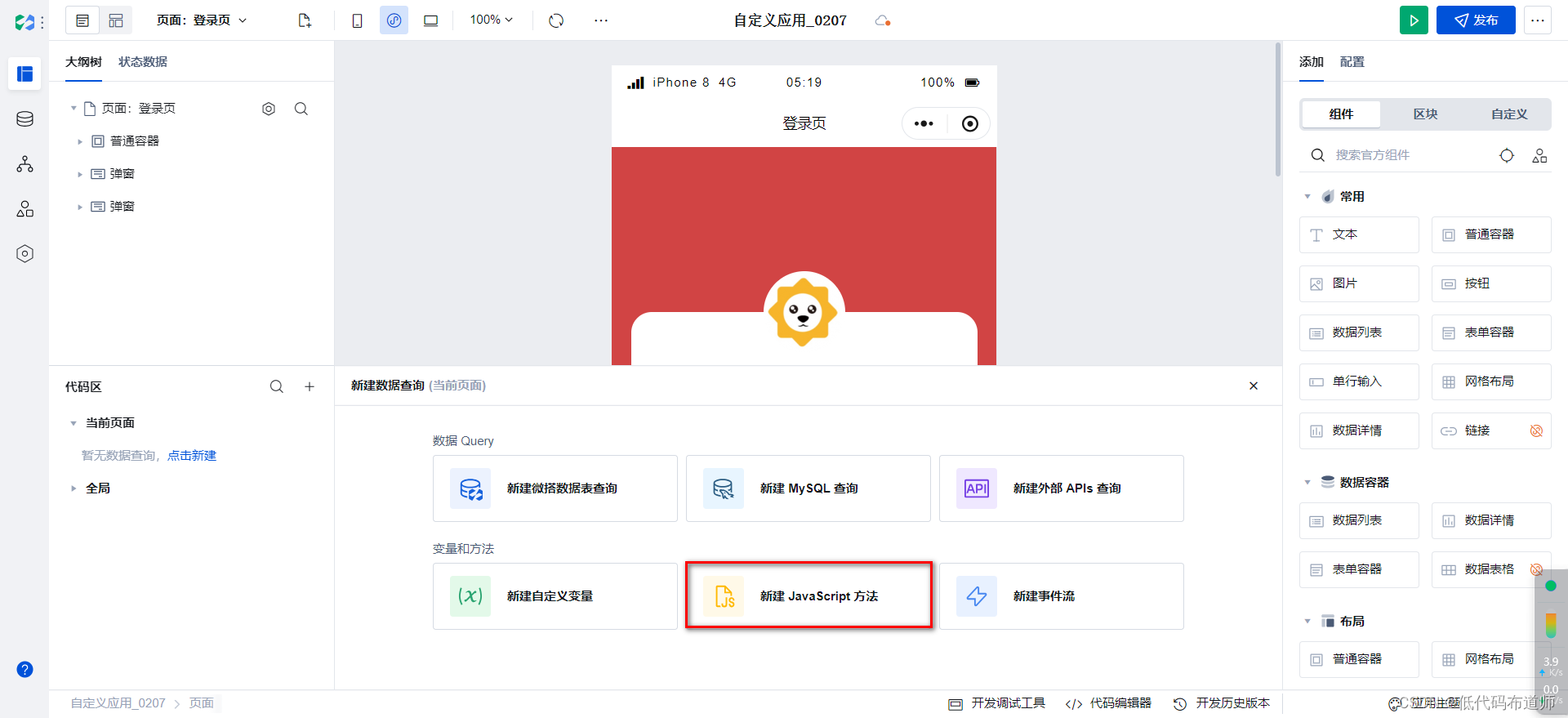Add new item in 代码区 panel
1568x718 pixels.
[x=310, y=386]
